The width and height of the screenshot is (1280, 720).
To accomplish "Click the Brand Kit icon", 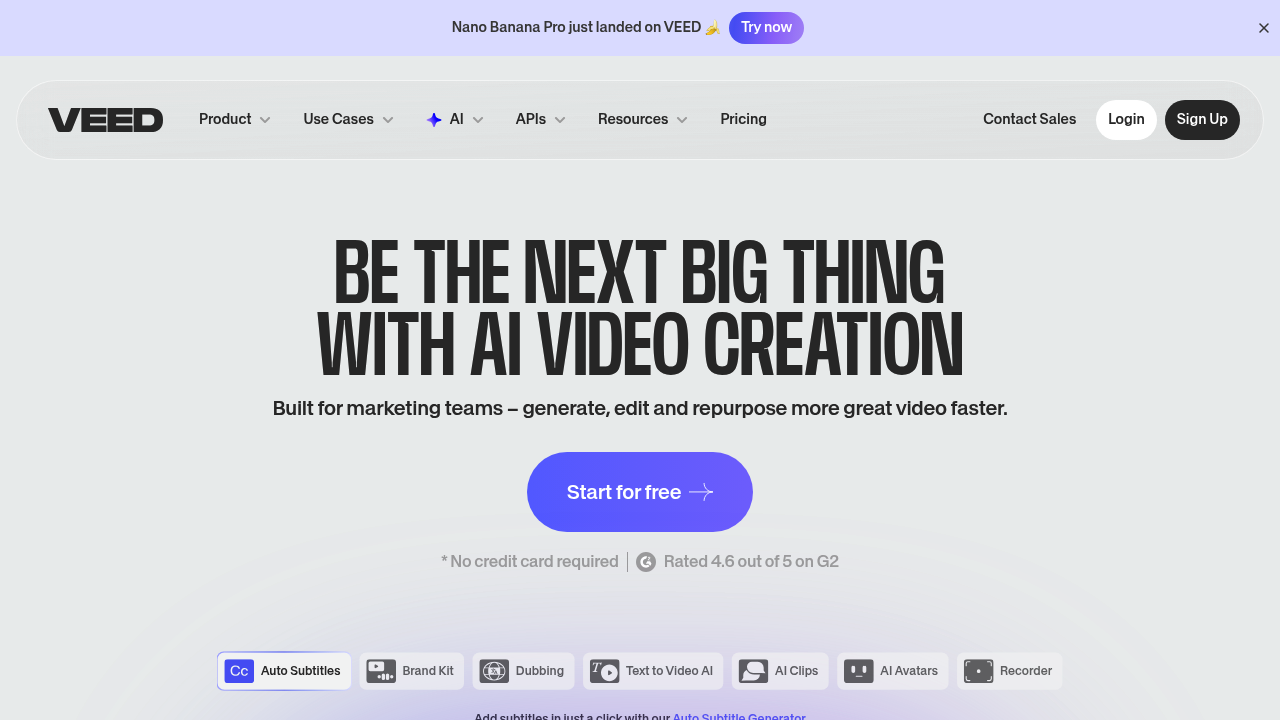I will 381,671.
